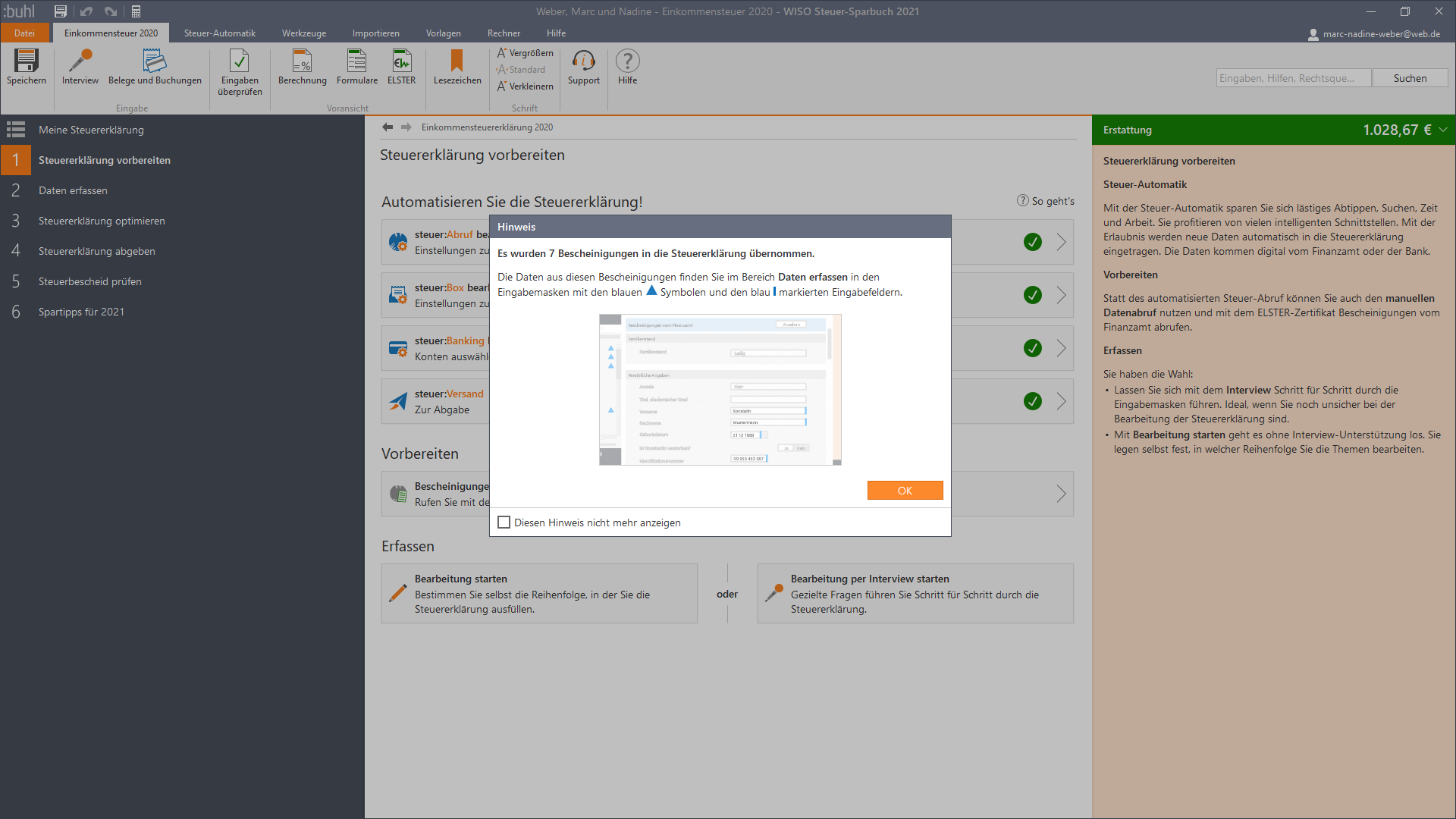Image resolution: width=1456 pixels, height=819 pixels.
Task: Expand the Erstattung amount dropdown arrow
Action: pyautogui.click(x=1443, y=130)
